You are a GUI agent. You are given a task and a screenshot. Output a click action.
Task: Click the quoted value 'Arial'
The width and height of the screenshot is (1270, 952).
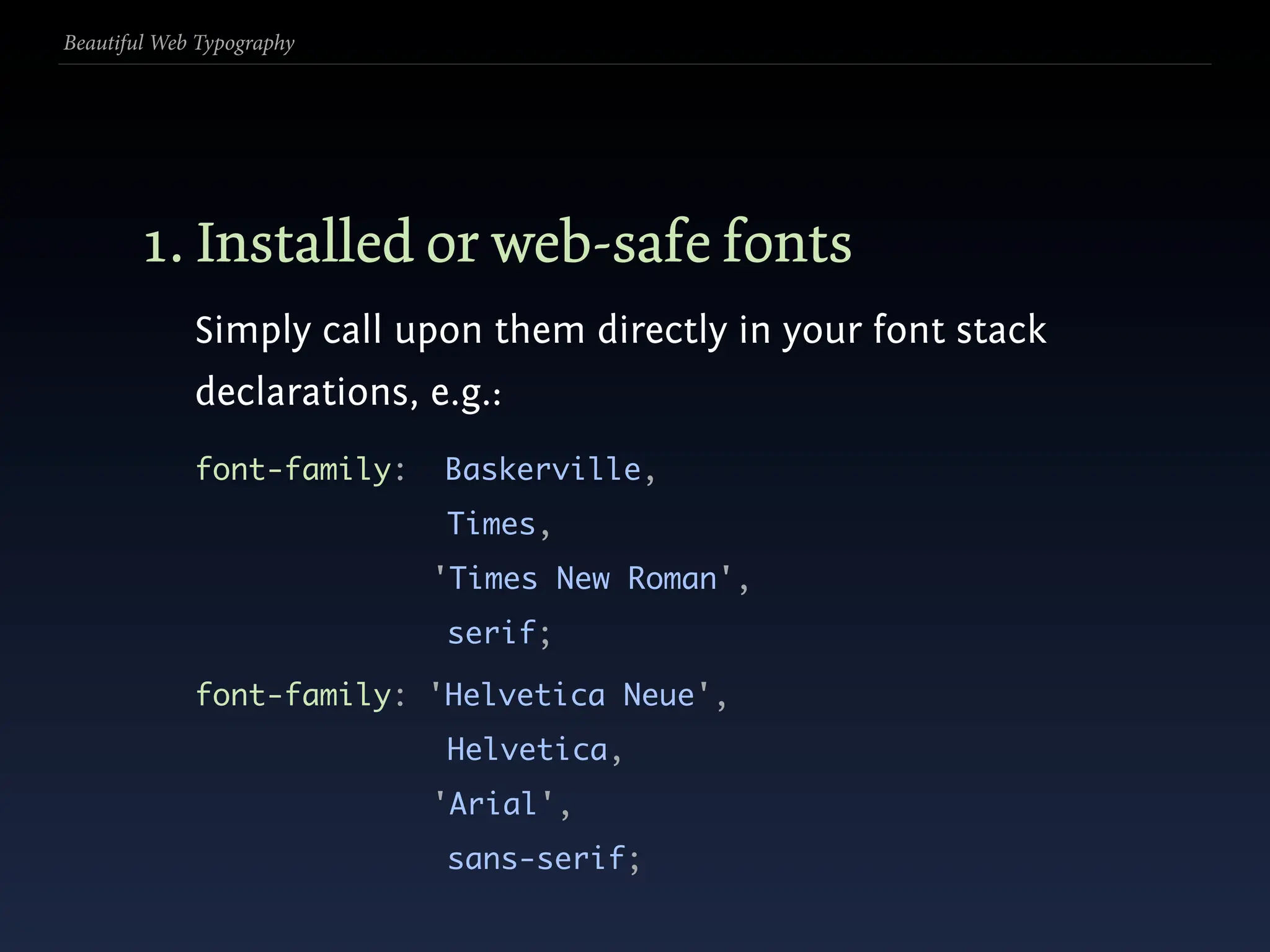tap(502, 804)
